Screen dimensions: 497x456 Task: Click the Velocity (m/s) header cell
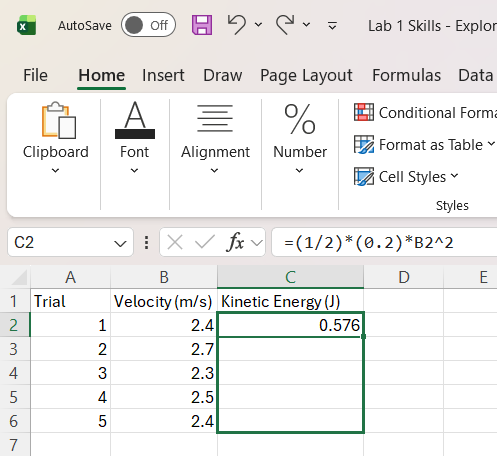(164, 301)
